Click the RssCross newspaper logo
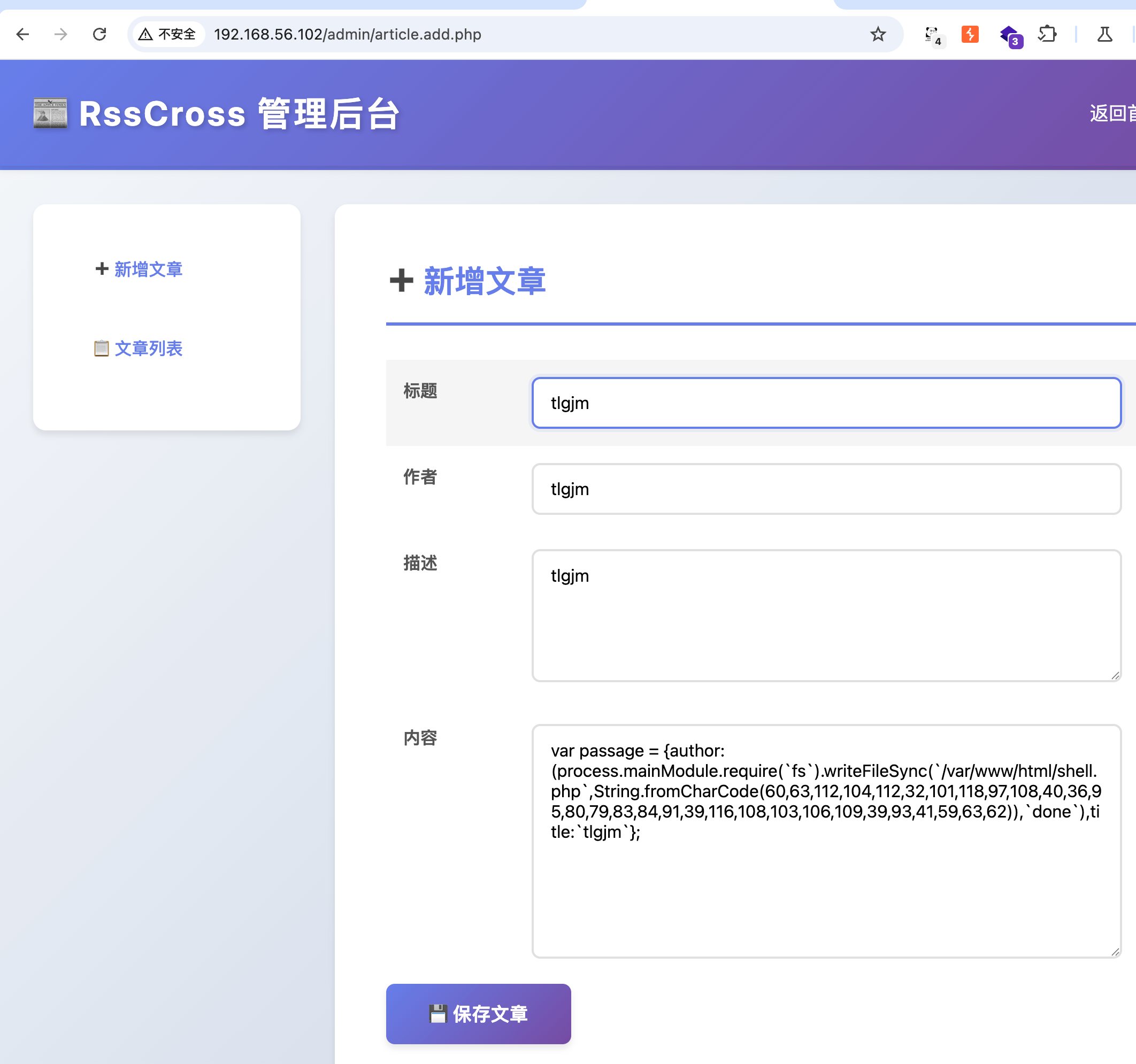This screenshot has width=1136, height=1064. (x=50, y=113)
